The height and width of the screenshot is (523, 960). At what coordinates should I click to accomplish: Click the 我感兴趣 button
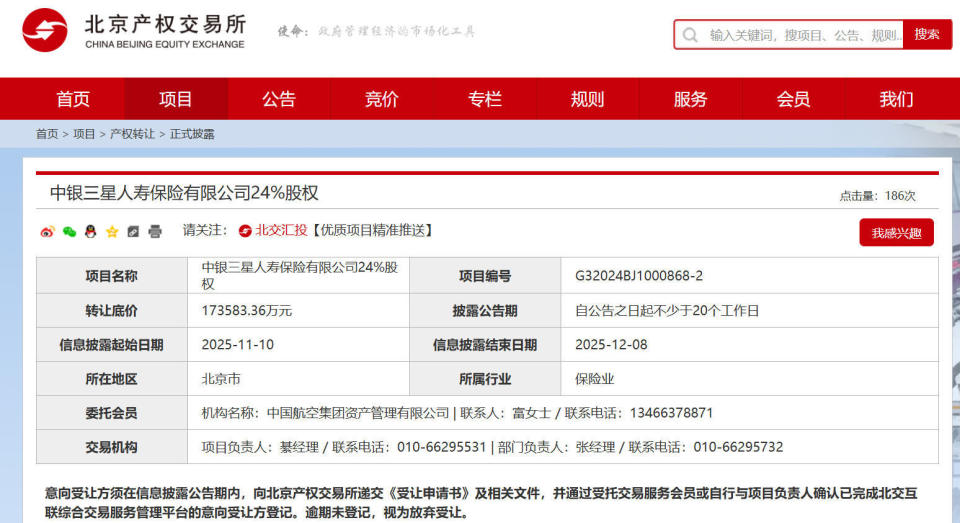tap(896, 233)
